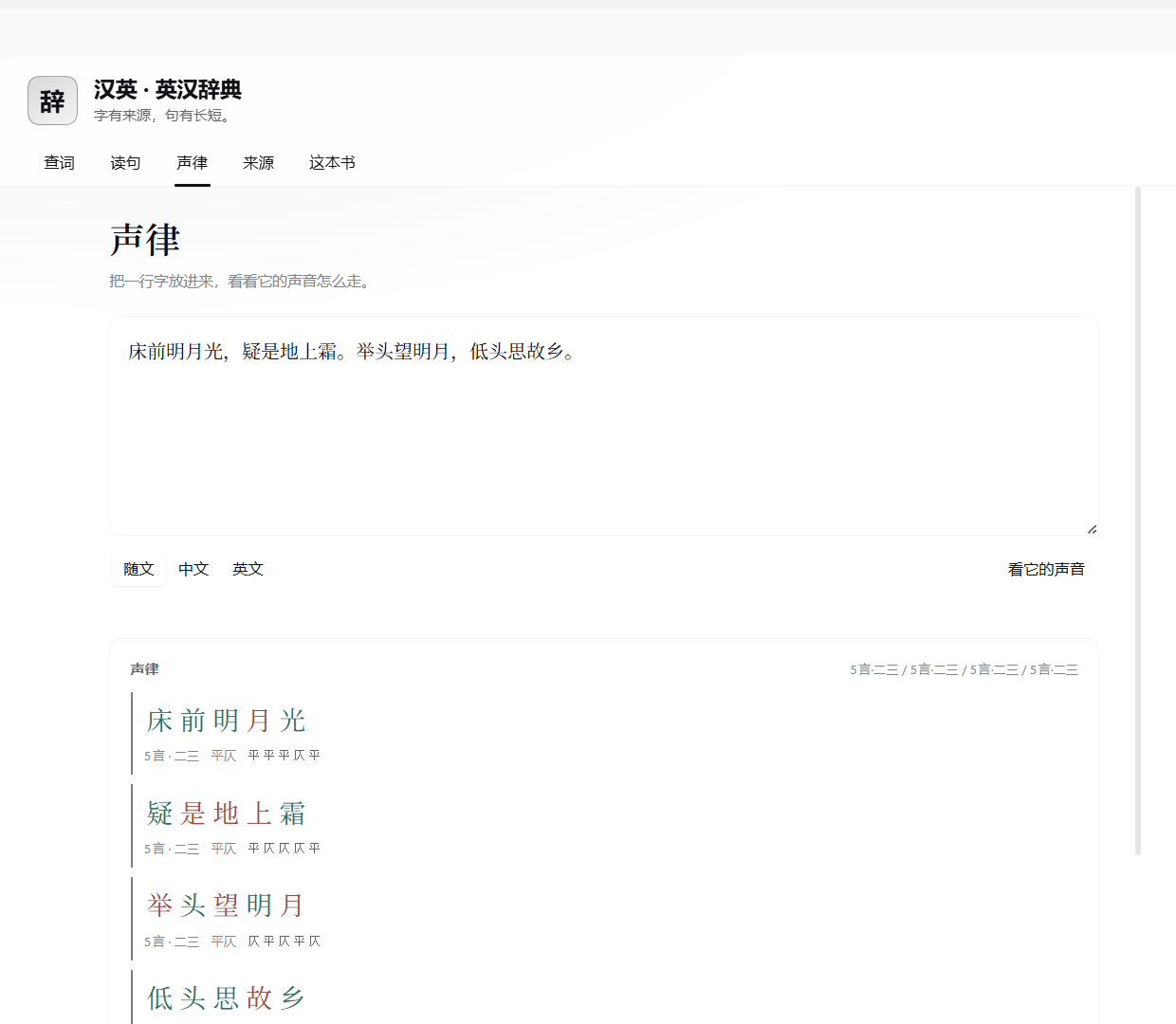The height and width of the screenshot is (1024, 1176).
Task: Grab the textarea resize handle
Action: [1092, 528]
